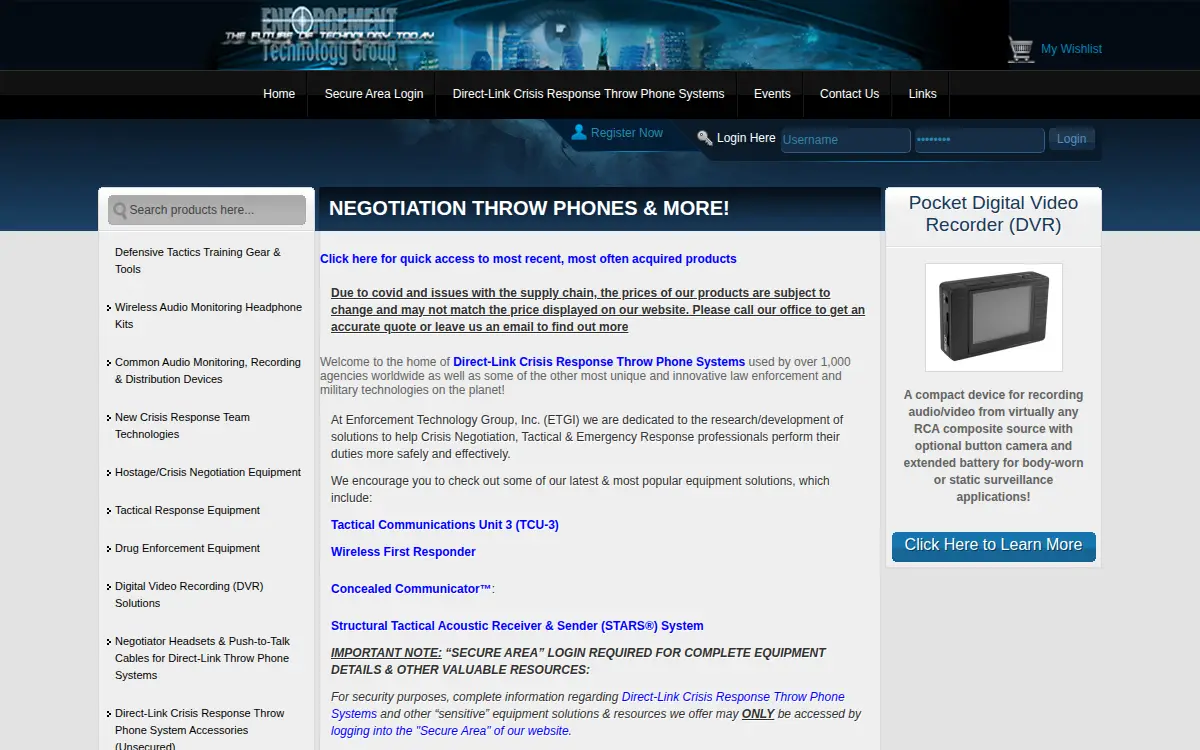
Task: Click the key icon beside Login Here
Action: (705, 138)
